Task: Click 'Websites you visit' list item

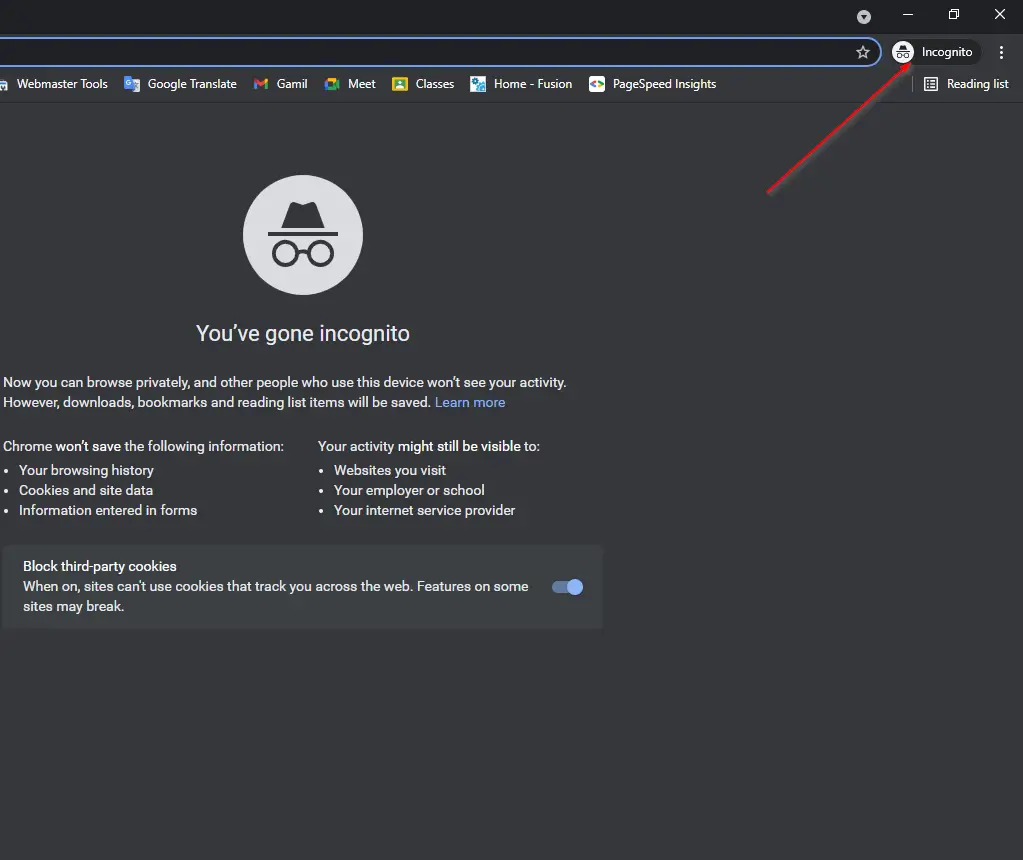Action: 389,470
